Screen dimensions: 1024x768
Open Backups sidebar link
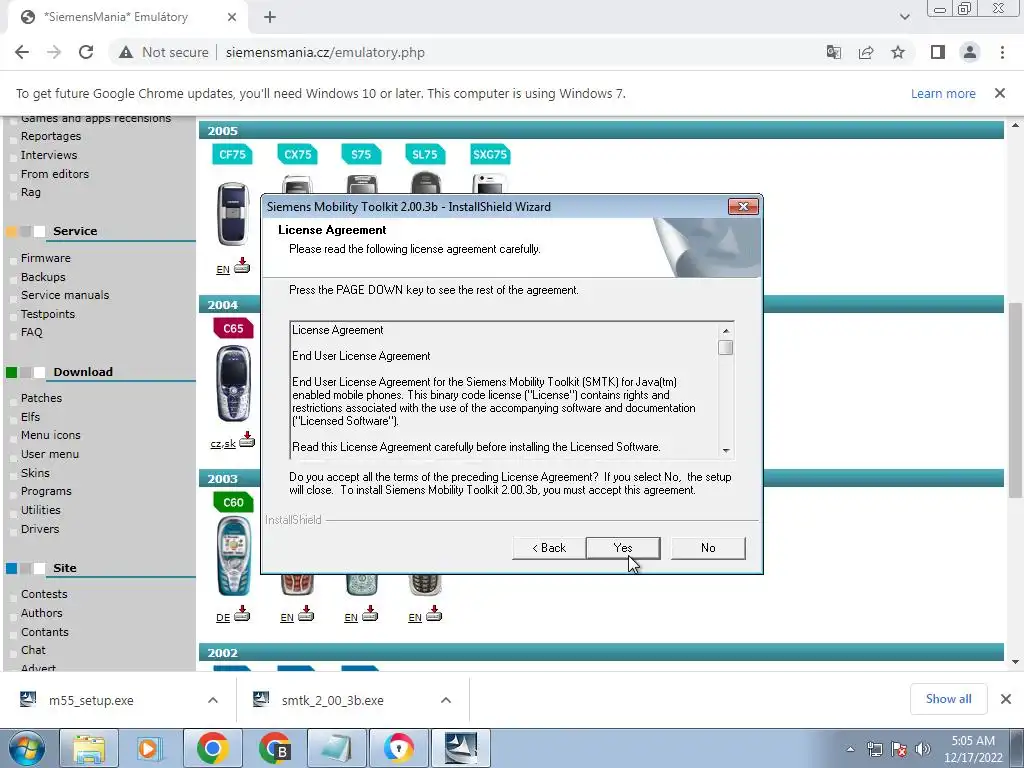click(43, 277)
